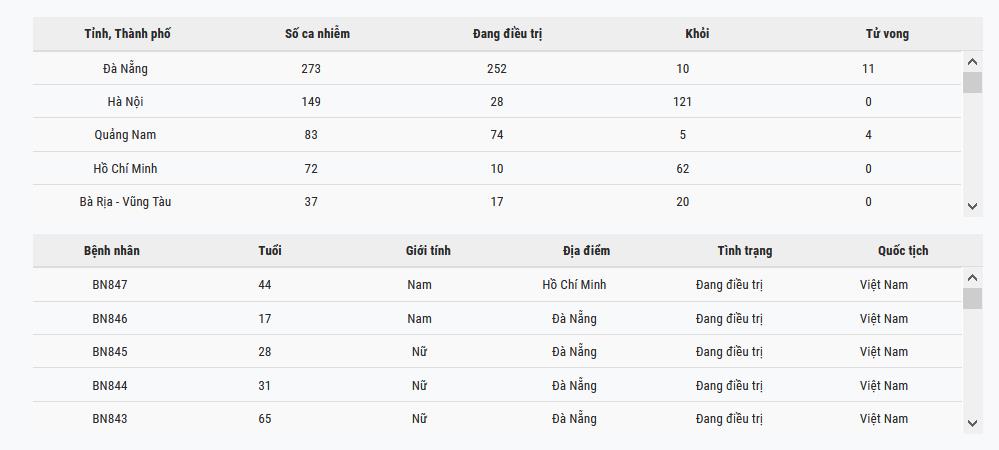The width and height of the screenshot is (999, 450).
Task: Grab the patient table scrollbar thumb
Action: [972, 298]
